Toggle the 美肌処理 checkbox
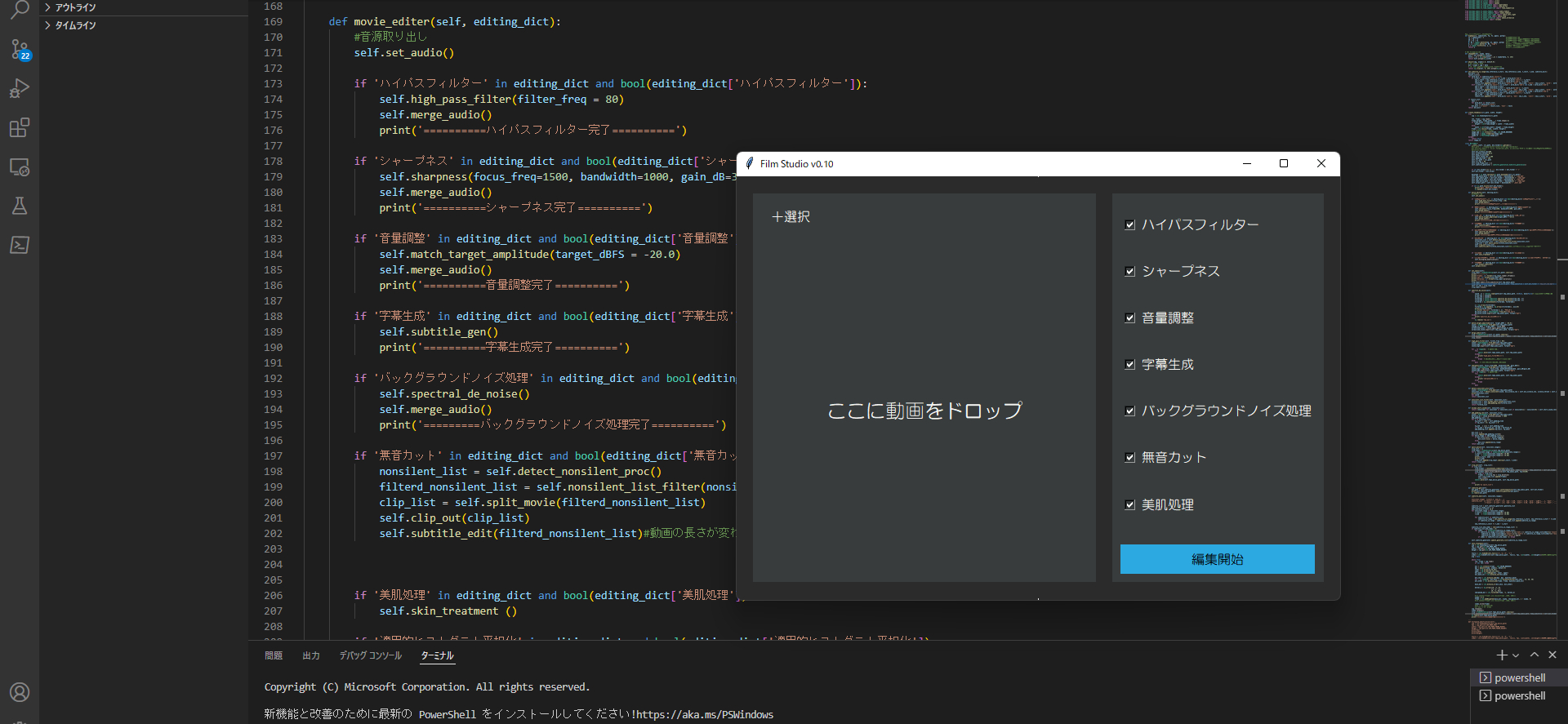 (x=1130, y=505)
